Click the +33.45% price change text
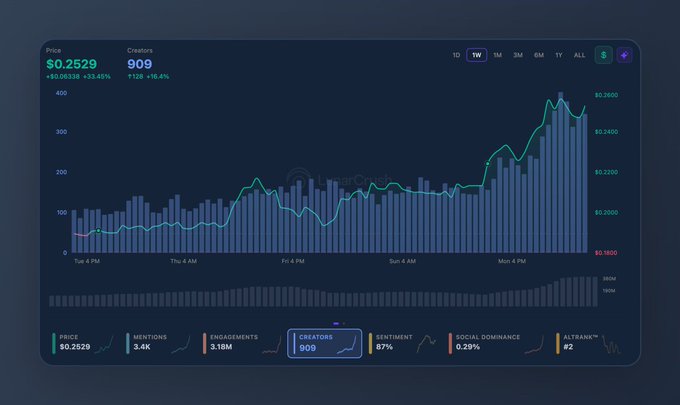The height and width of the screenshot is (405, 680). click(x=97, y=77)
